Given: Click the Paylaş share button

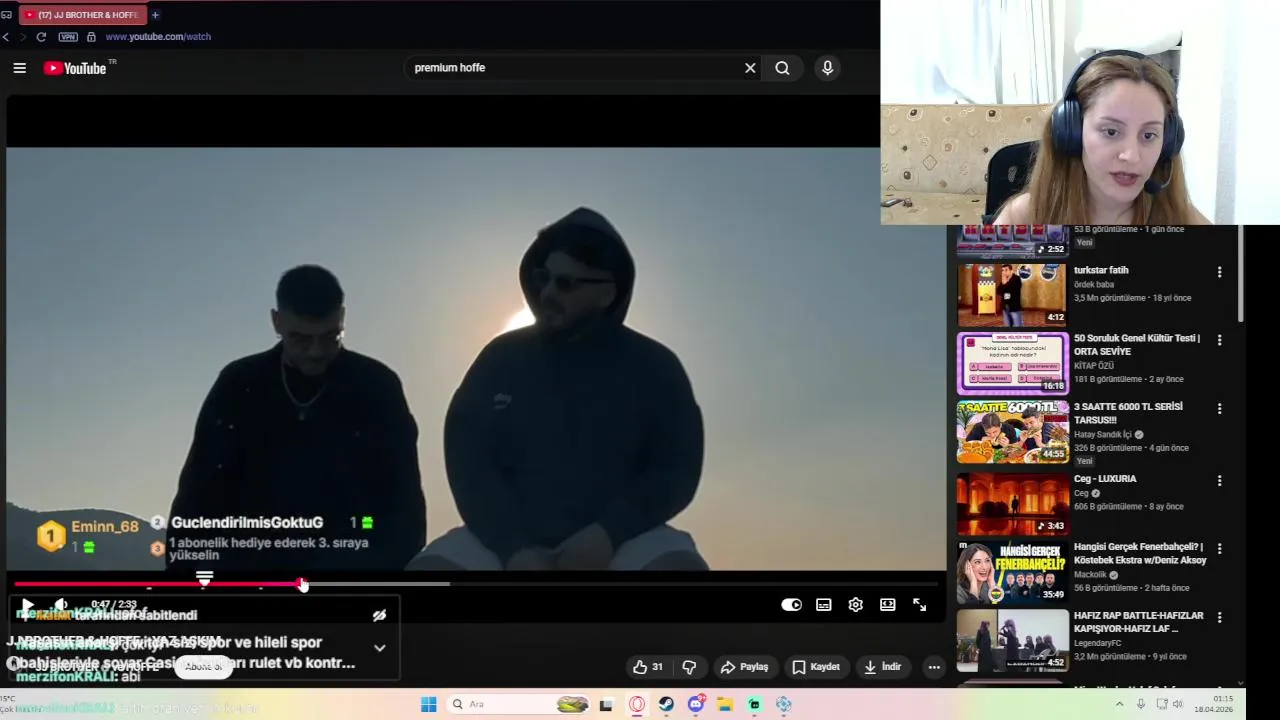Looking at the screenshot, I should pos(745,667).
